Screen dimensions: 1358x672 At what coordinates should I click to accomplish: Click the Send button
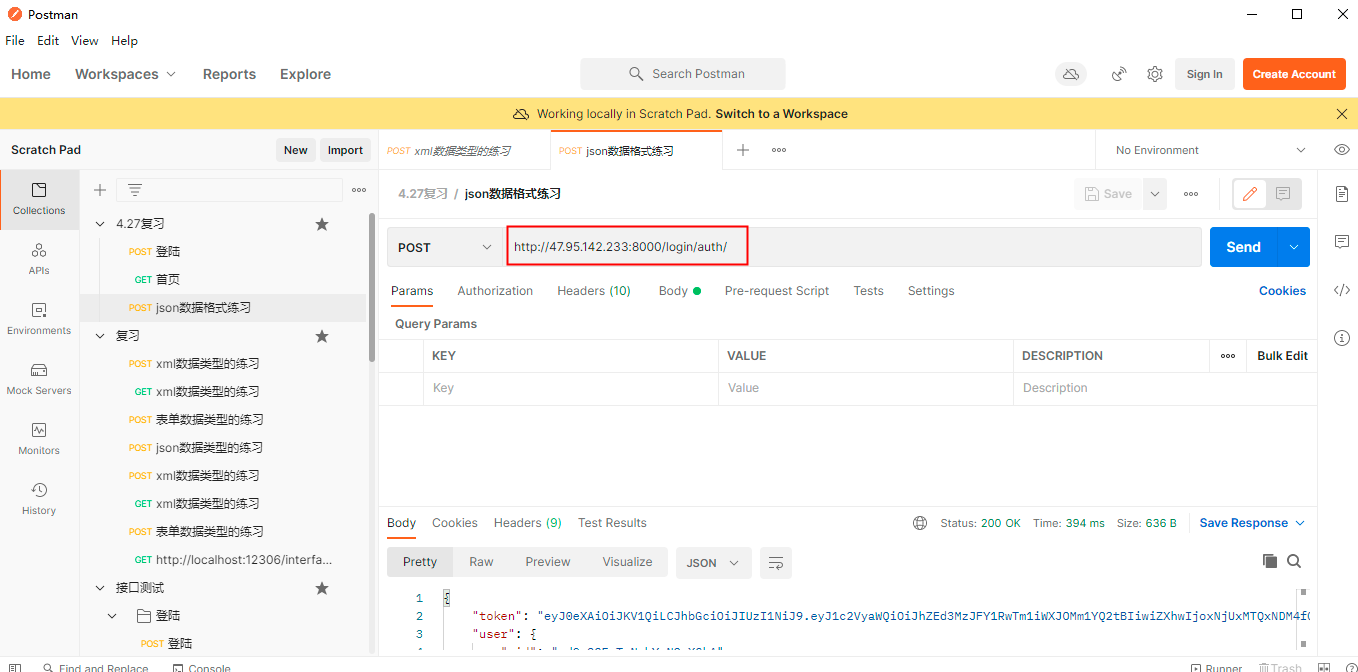click(1244, 247)
